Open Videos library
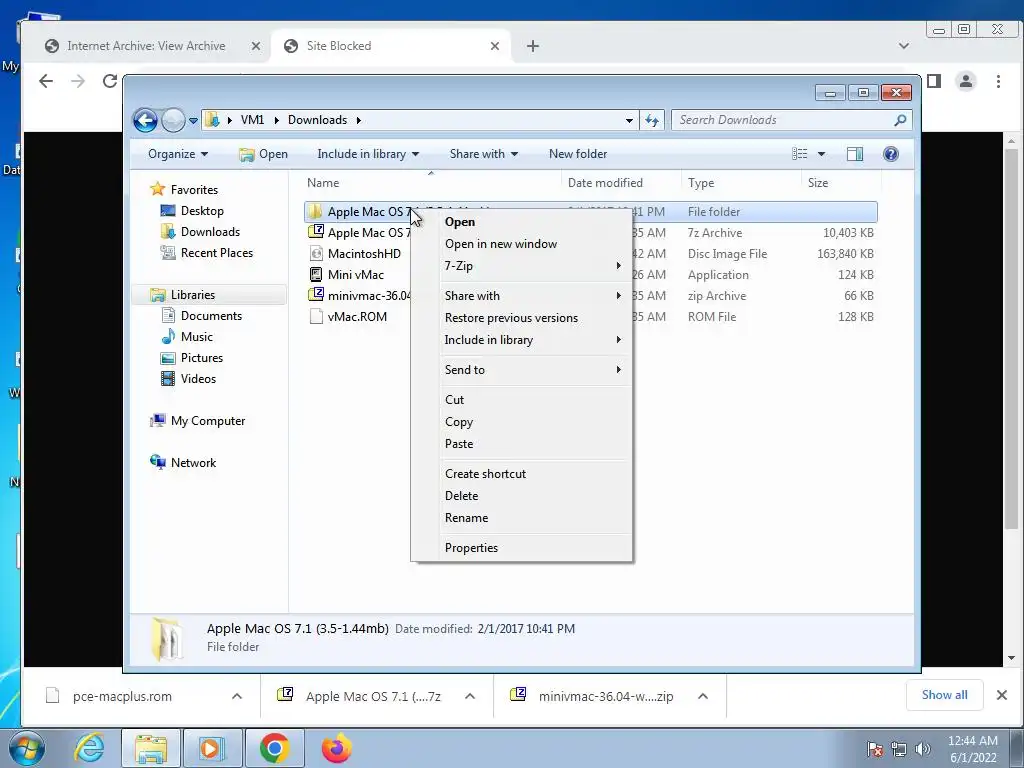The image size is (1024, 768). (x=198, y=379)
